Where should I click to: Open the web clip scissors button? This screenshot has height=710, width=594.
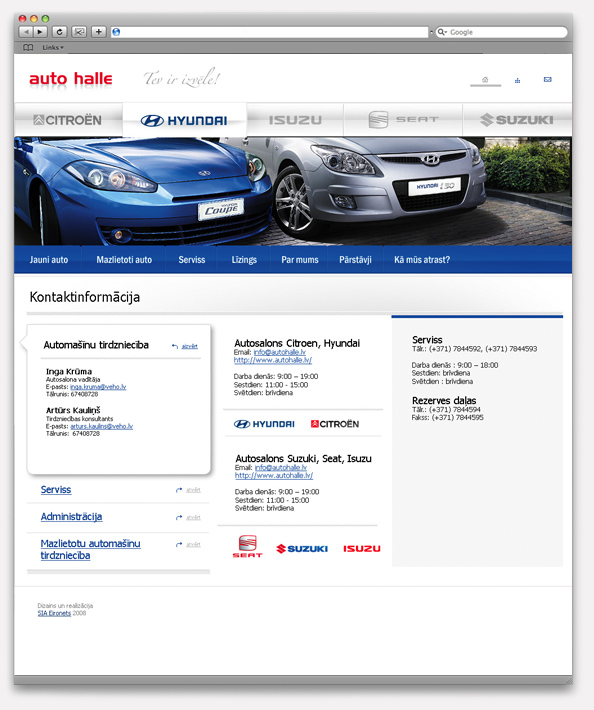79,32
